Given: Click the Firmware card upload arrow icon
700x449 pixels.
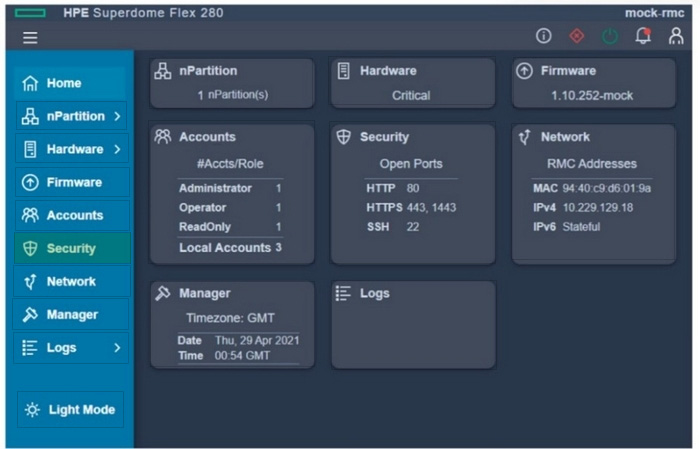Looking at the screenshot, I should point(524,71).
